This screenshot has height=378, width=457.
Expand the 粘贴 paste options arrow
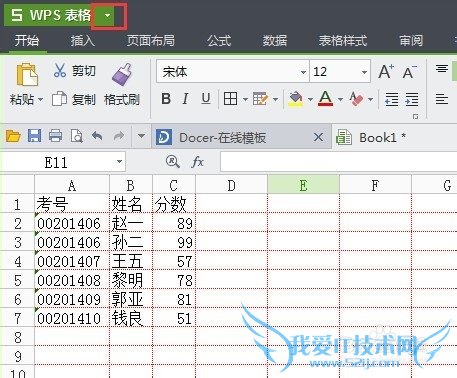40,99
